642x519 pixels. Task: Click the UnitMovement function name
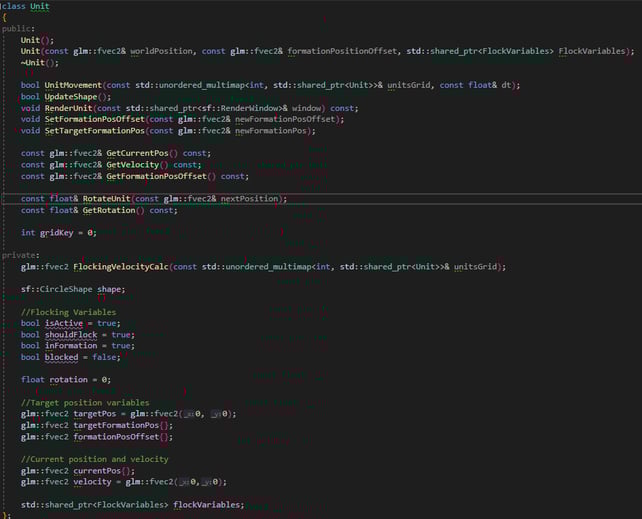(x=73, y=85)
